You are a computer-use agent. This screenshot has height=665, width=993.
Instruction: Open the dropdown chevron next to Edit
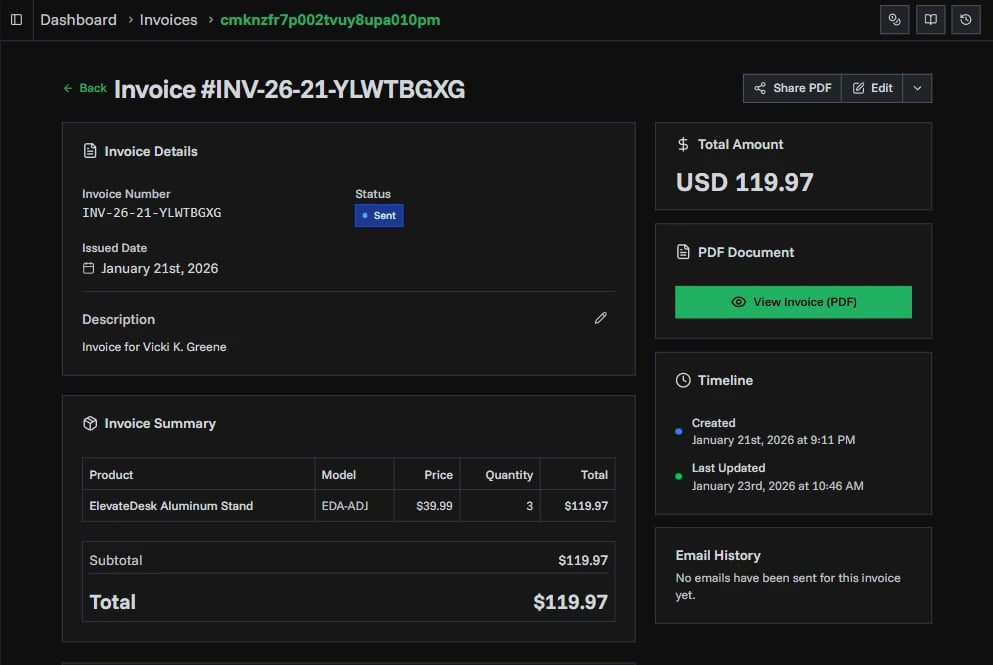pyautogui.click(x=917, y=87)
